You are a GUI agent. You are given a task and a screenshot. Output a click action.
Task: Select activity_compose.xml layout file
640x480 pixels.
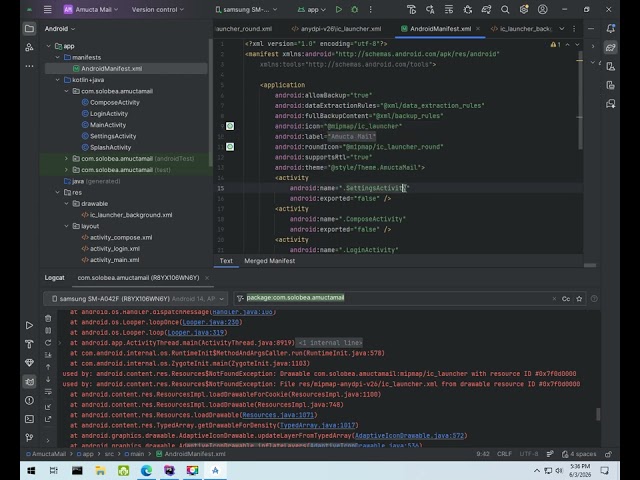coord(121,237)
